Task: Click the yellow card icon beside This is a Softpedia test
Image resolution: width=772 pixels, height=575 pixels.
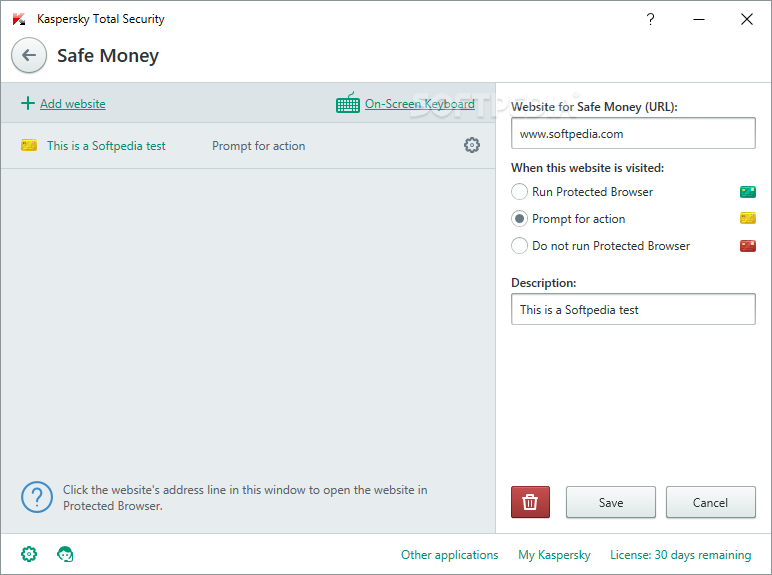Action: click(29, 145)
